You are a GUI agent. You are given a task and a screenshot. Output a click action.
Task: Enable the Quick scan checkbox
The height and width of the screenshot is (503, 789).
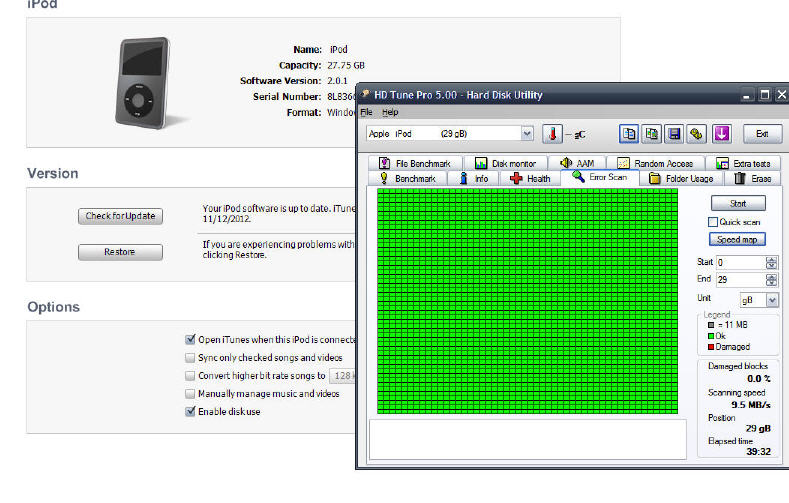pos(713,222)
